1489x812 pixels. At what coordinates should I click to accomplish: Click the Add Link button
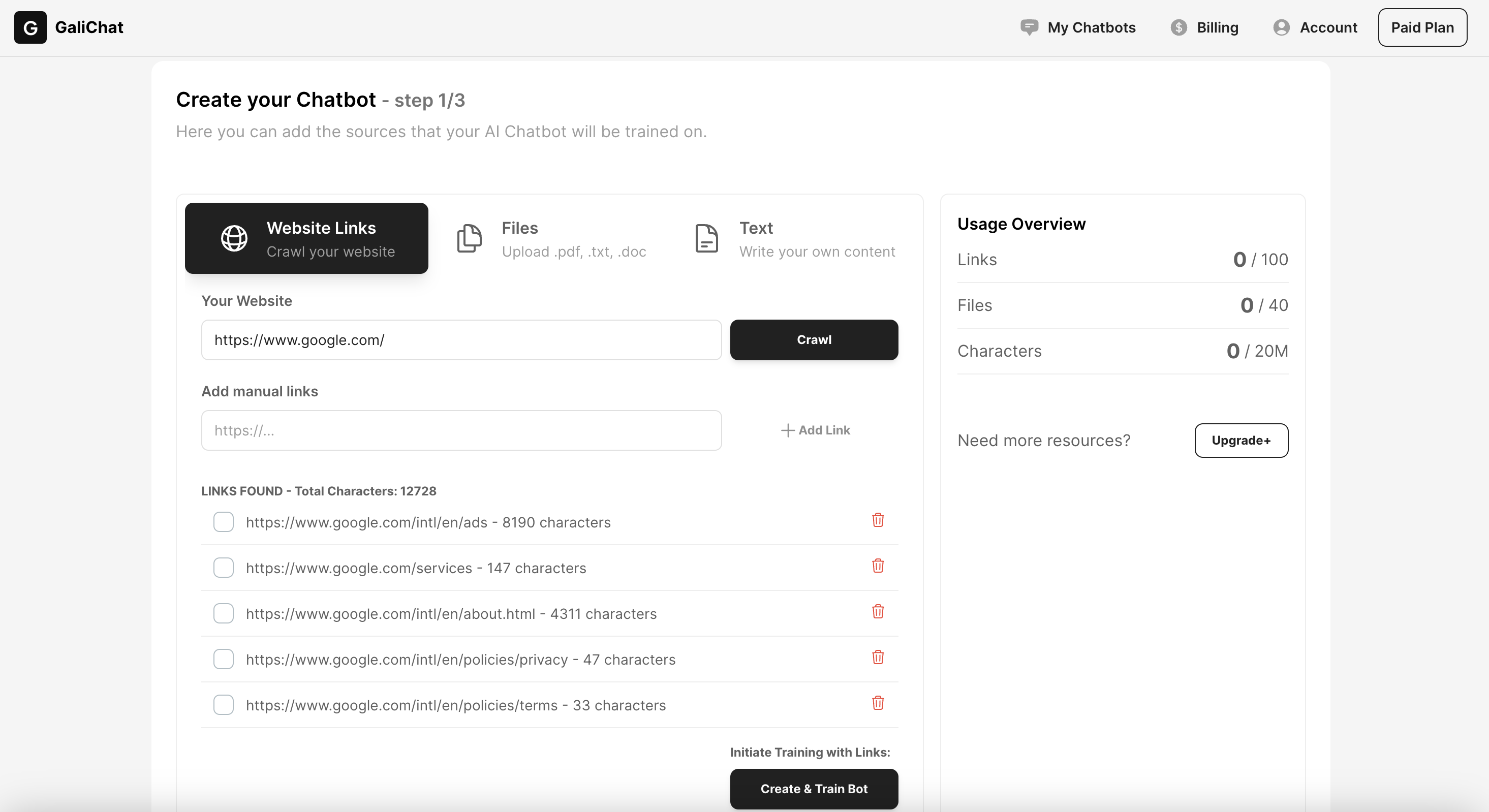pos(815,430)
